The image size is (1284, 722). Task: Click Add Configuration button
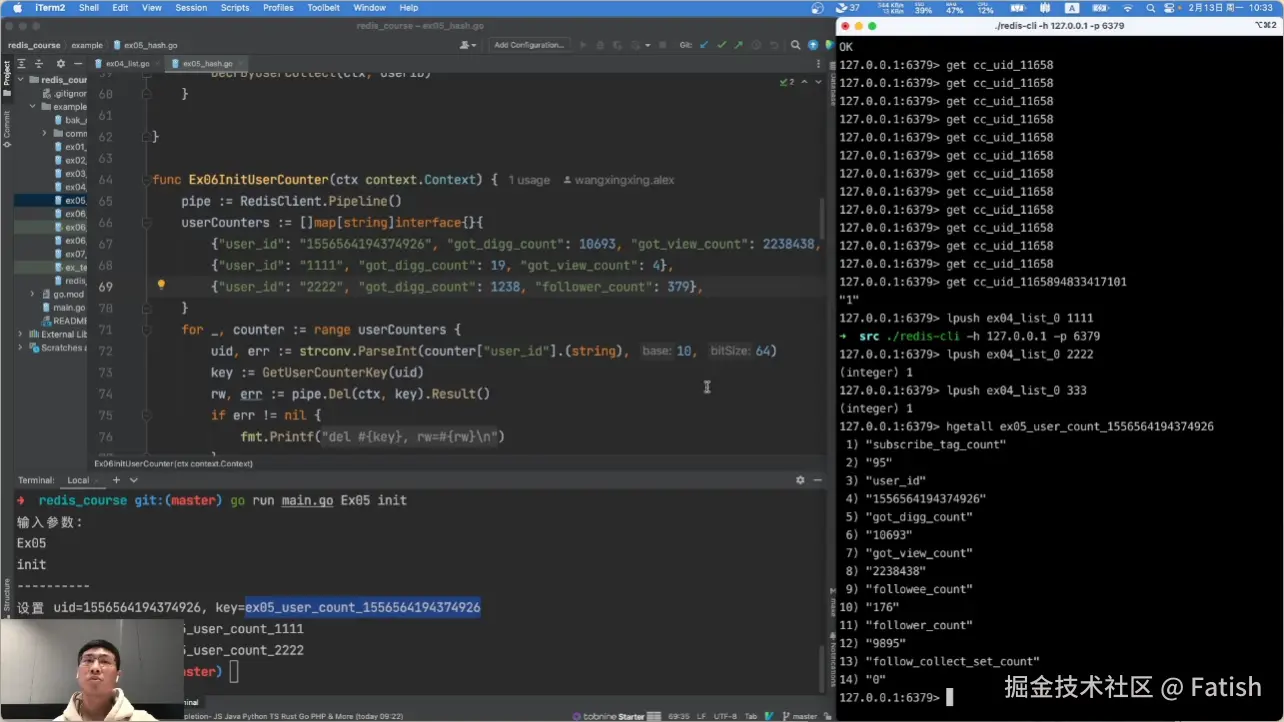point(530,45)
